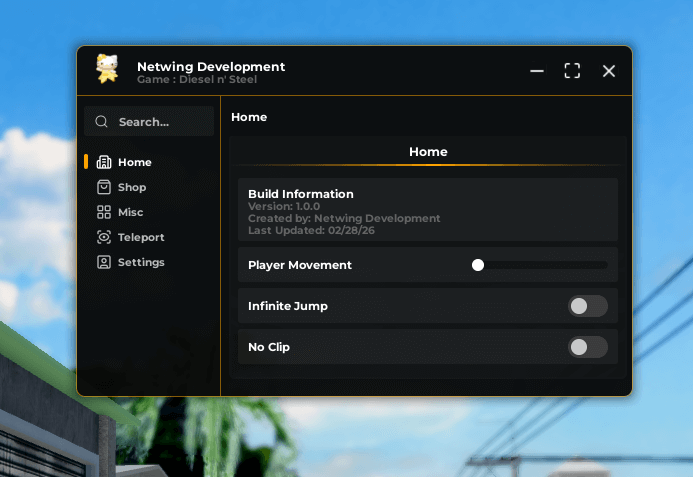Screen dimensions: 693x477
Task: Click the No Clip label
Action: click(x=269, y=347)
